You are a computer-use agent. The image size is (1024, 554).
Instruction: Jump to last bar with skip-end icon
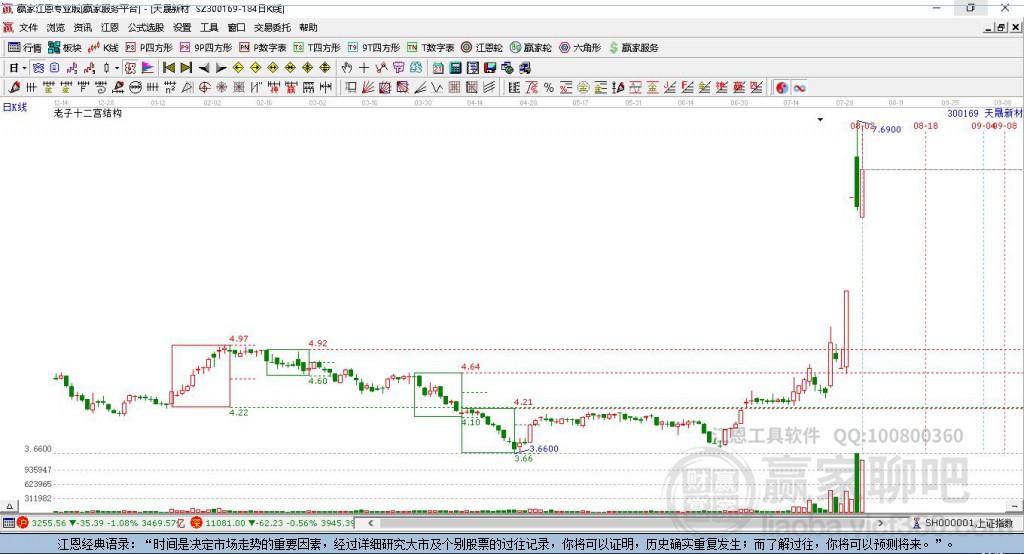point(186,68)
